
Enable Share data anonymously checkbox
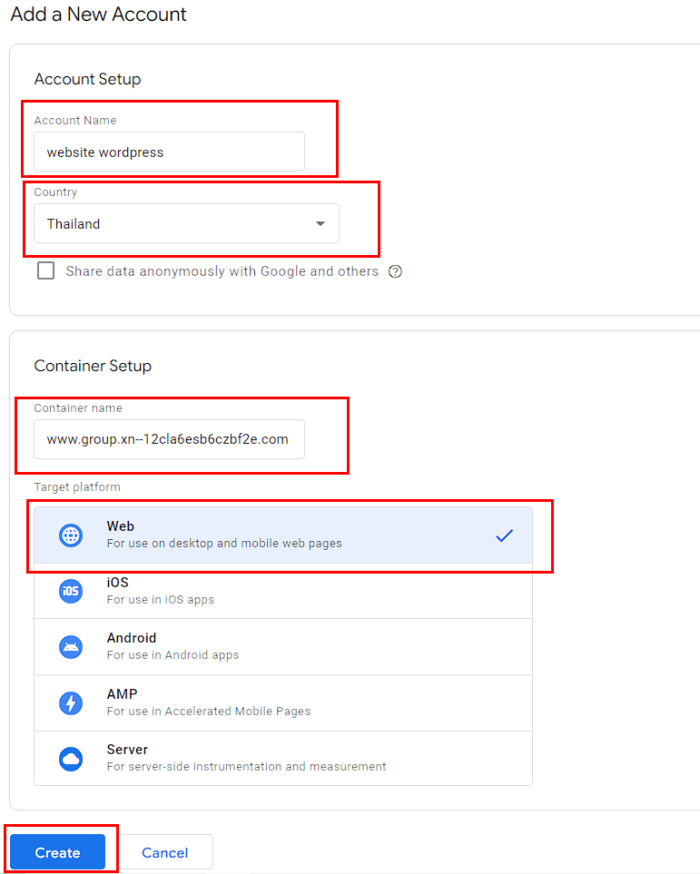coord(46,271)
